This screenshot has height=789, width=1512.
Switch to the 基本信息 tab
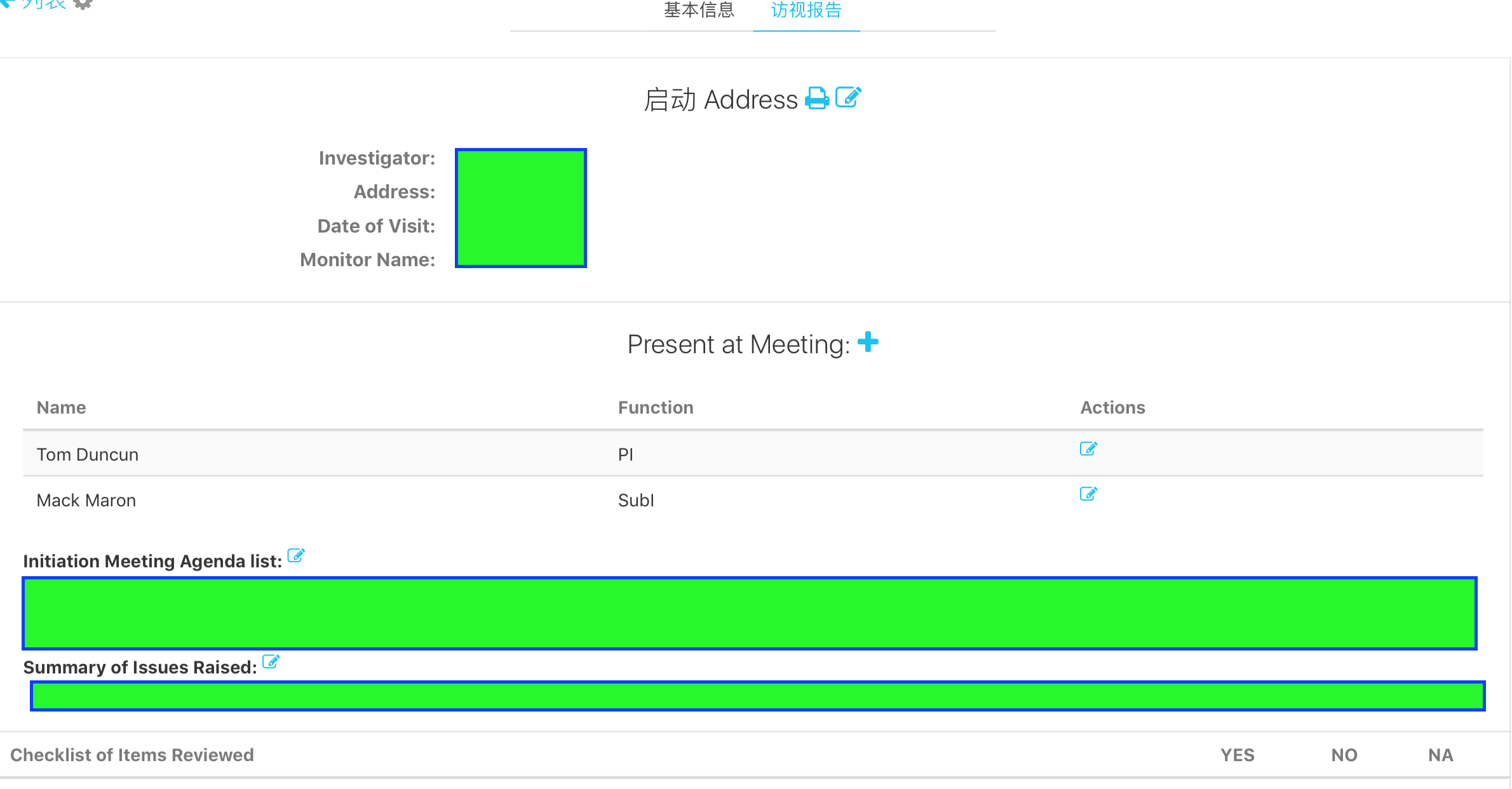pos(699,10)
